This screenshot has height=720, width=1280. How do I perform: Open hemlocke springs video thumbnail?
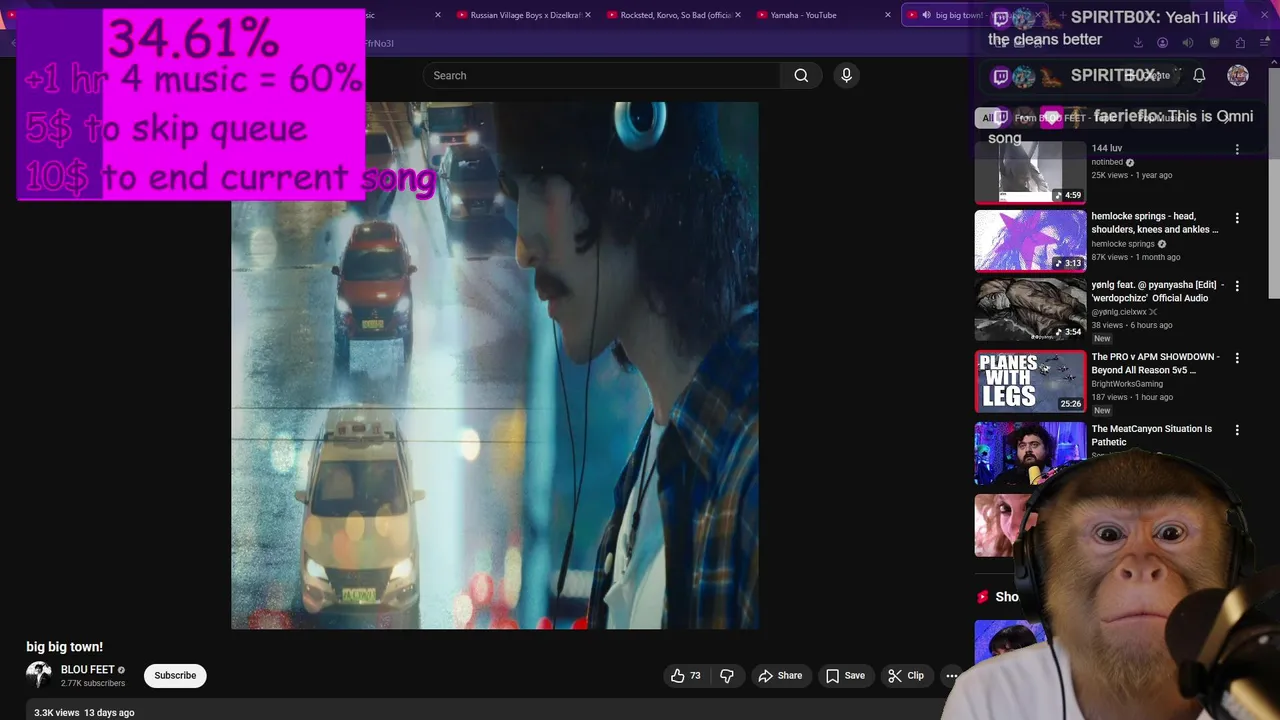pyautogui.click(x=1030, y=240)
